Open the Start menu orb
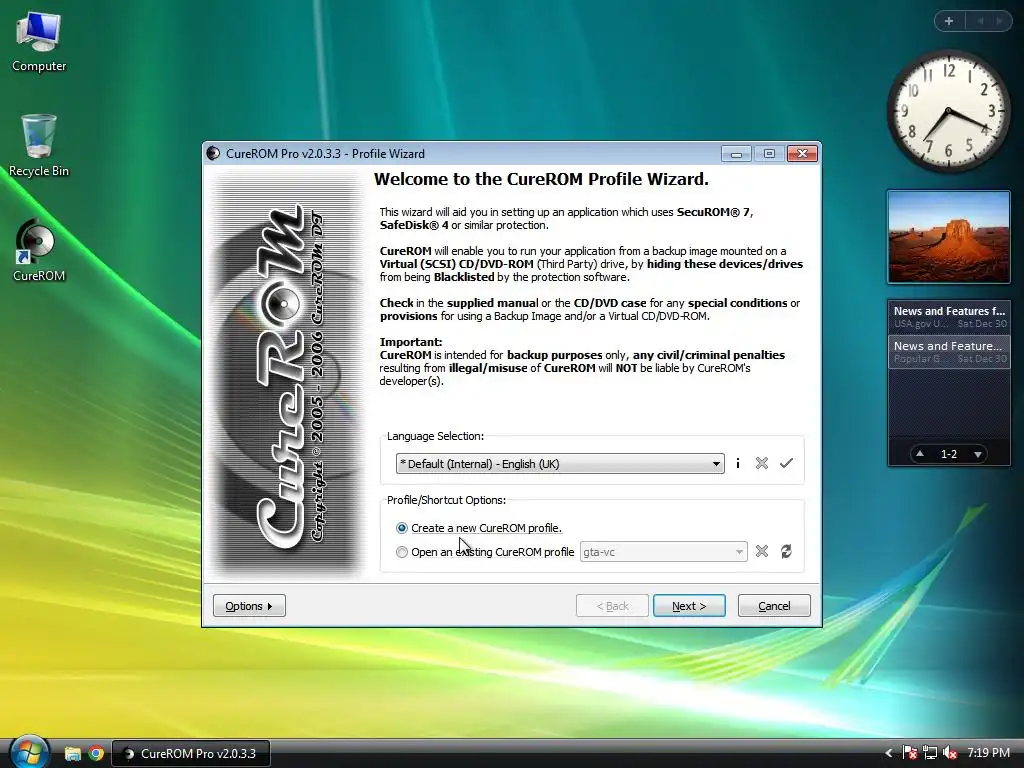 pyautogui.click(x=29, y=752)
